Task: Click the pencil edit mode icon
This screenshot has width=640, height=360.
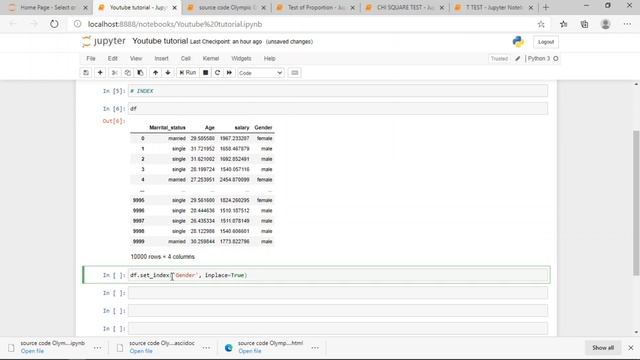Action: pyautogui.click(x=518, y=59)
